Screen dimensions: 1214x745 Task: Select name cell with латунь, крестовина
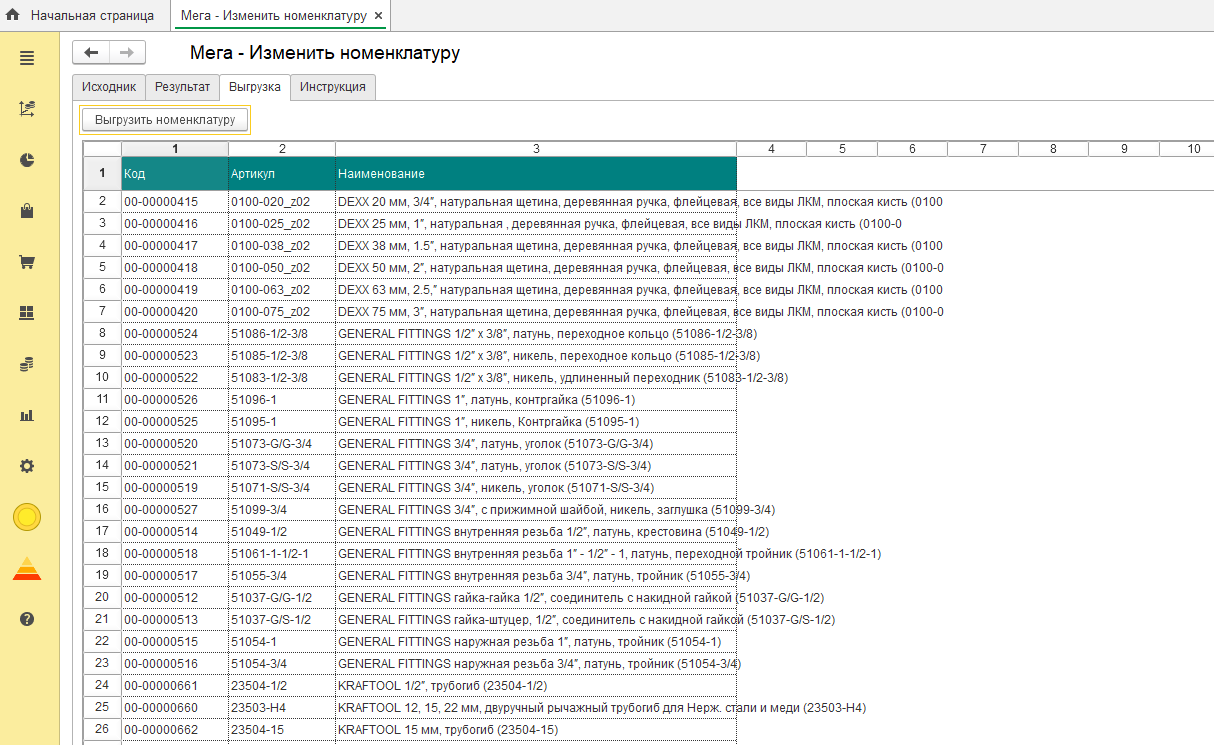point(536,531)
